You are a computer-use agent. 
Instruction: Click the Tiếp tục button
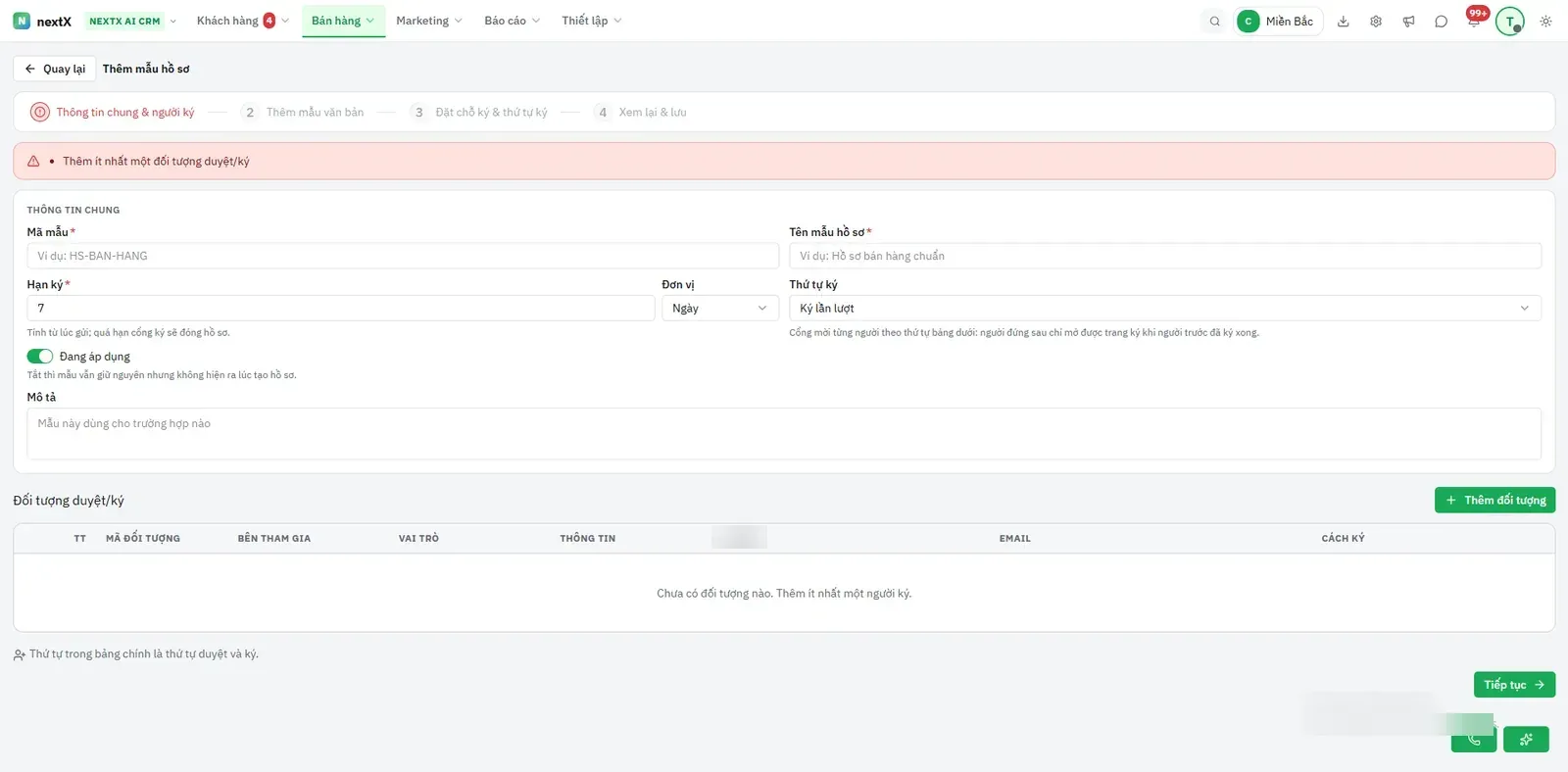click(1514, 685)
